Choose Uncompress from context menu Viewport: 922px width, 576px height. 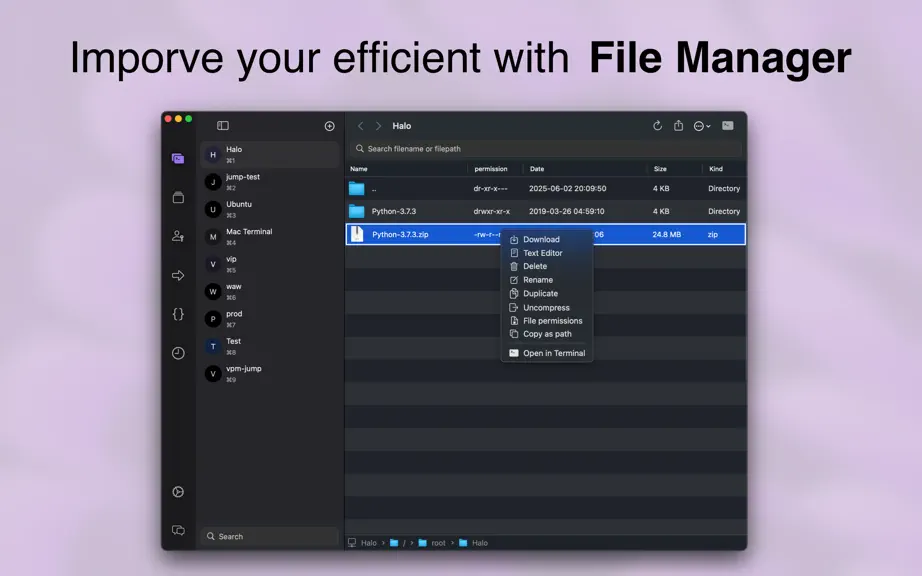[x=546, y=307]
